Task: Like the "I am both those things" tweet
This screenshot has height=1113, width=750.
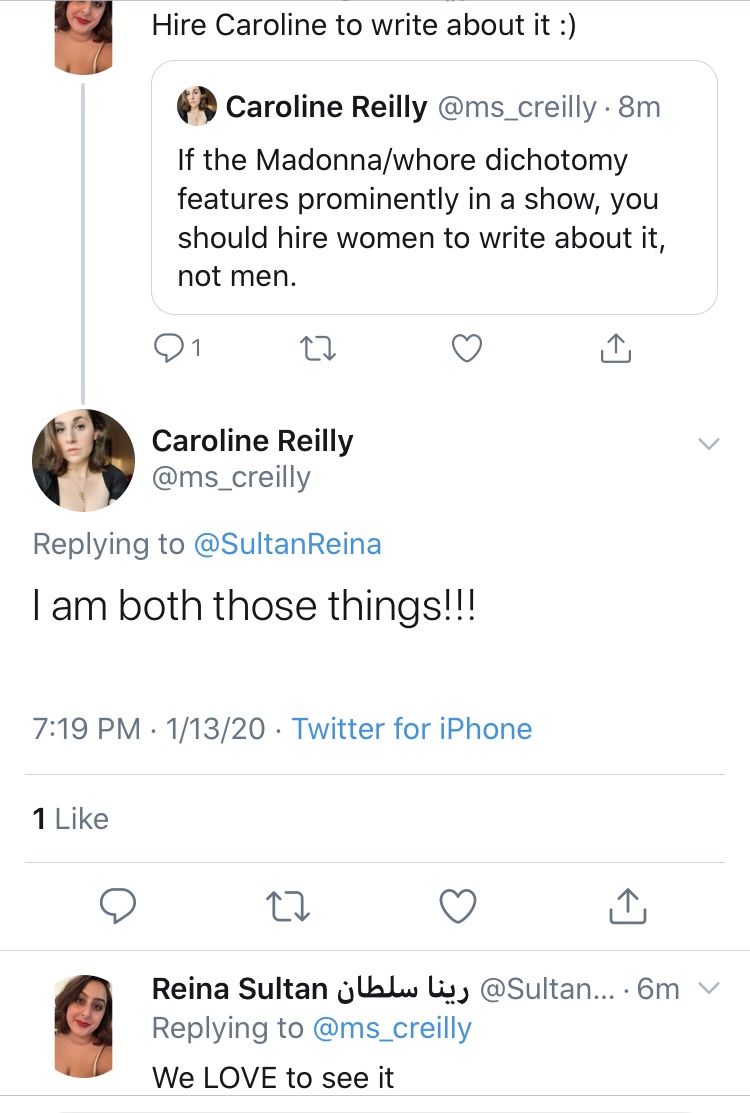Action: click(458, 906)
